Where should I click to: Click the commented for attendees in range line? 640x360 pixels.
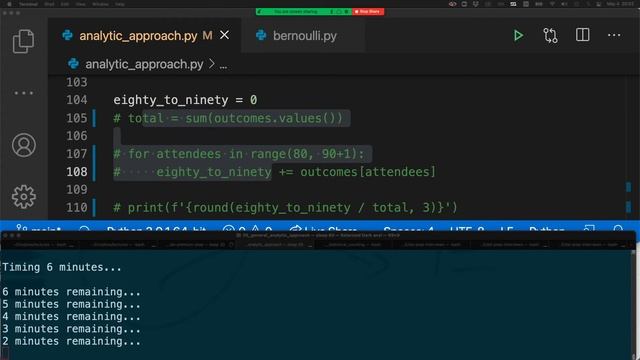(239, 154)
